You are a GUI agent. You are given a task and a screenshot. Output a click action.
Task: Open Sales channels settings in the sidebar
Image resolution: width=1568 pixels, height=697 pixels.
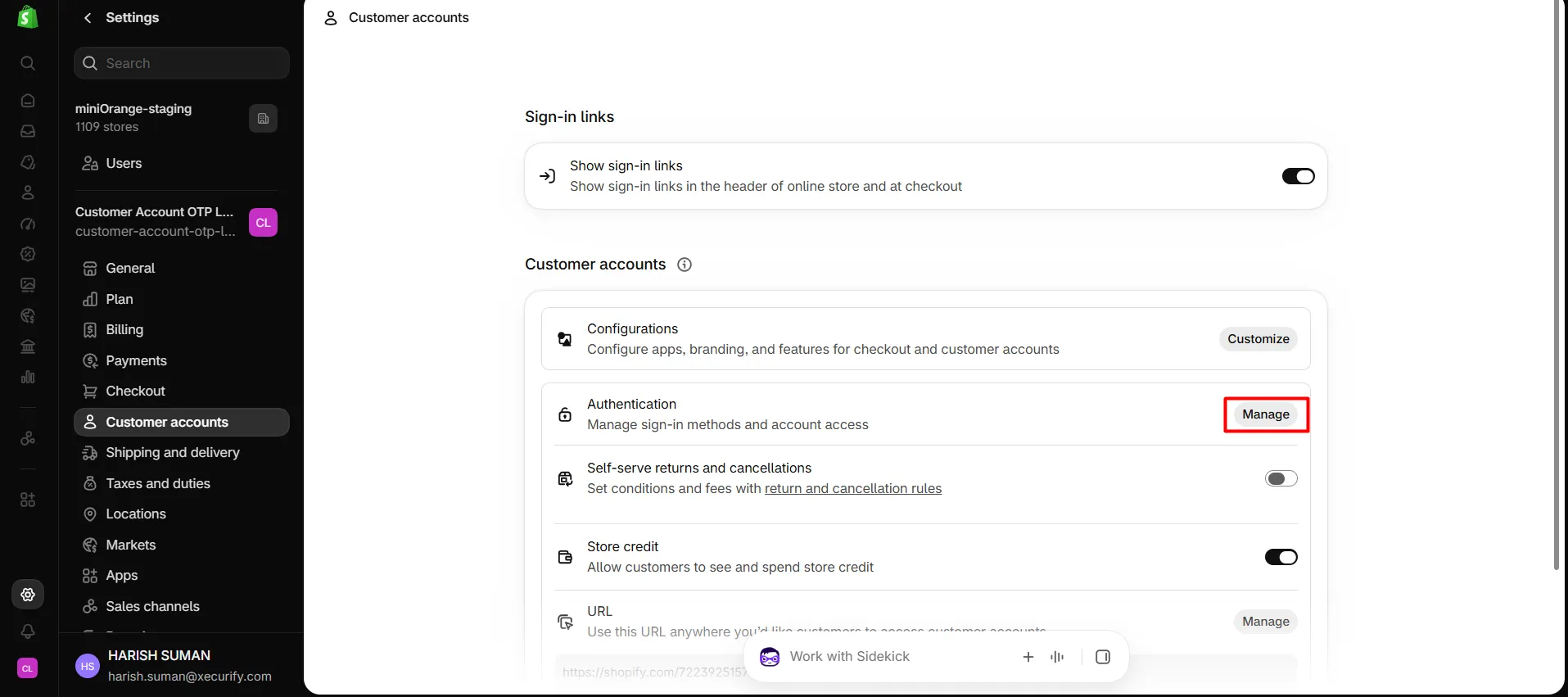click(x=181, y=606)
